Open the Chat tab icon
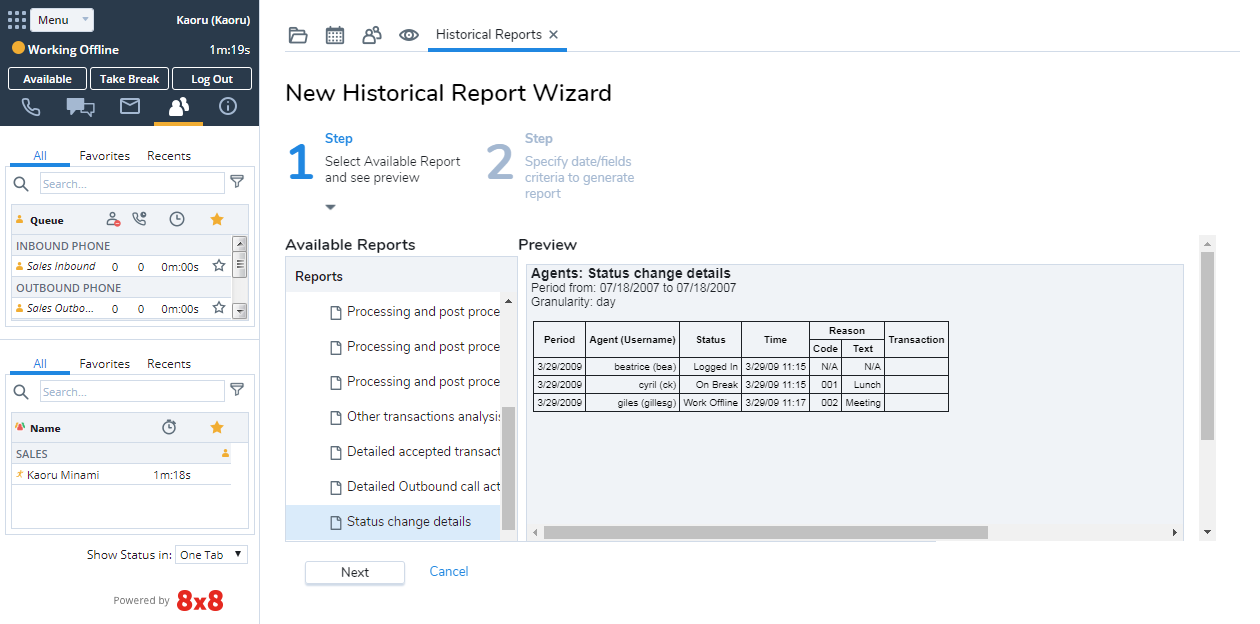The width and height of the screenshot is (1260, 624). [81, 106]
